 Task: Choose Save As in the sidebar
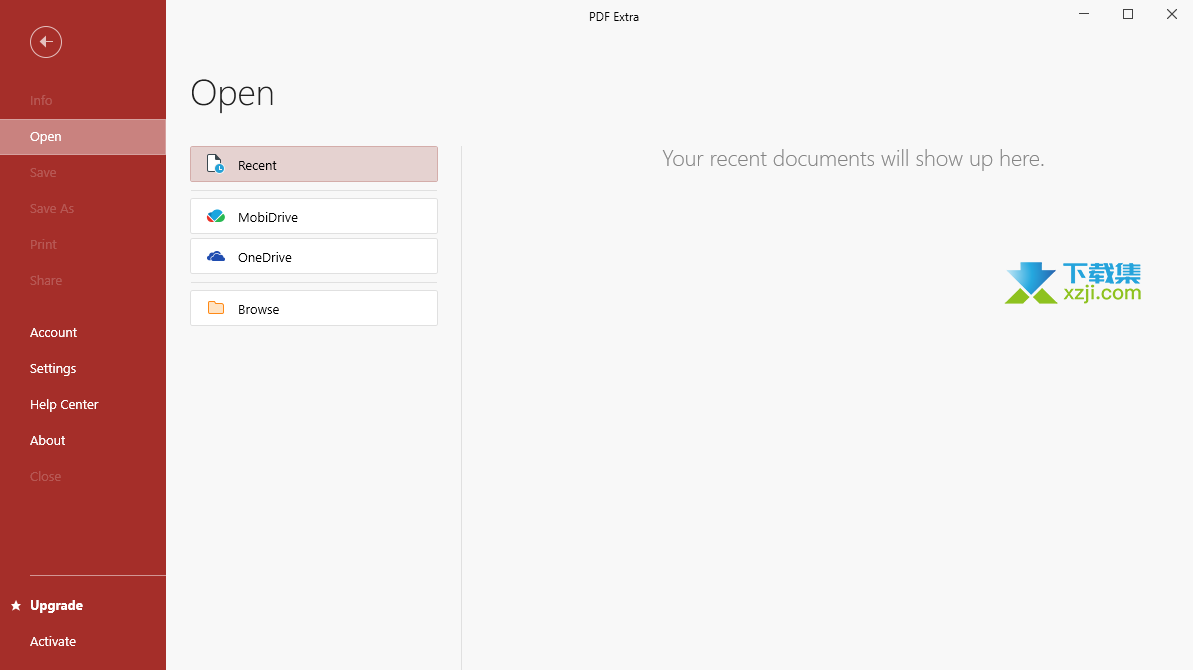click(x=83, y=208)
